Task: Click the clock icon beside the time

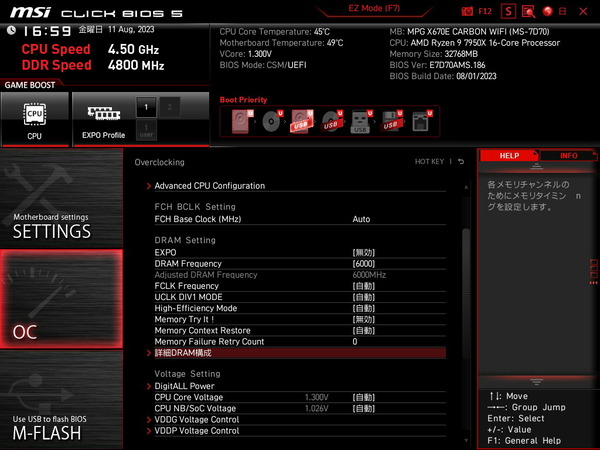Action: tap(11, 30)
